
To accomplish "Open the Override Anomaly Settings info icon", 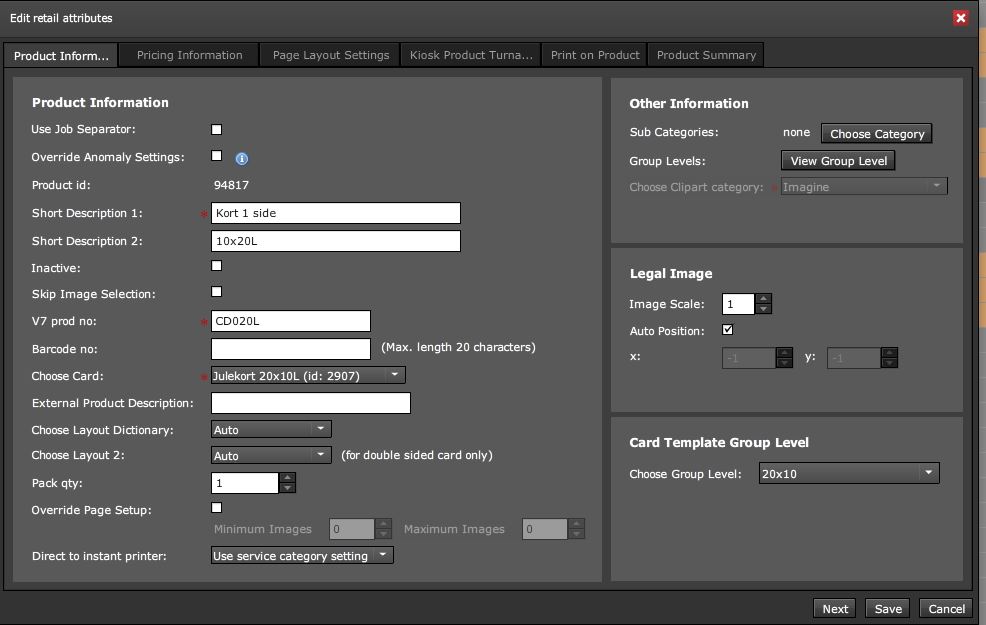I will (241, 158).
